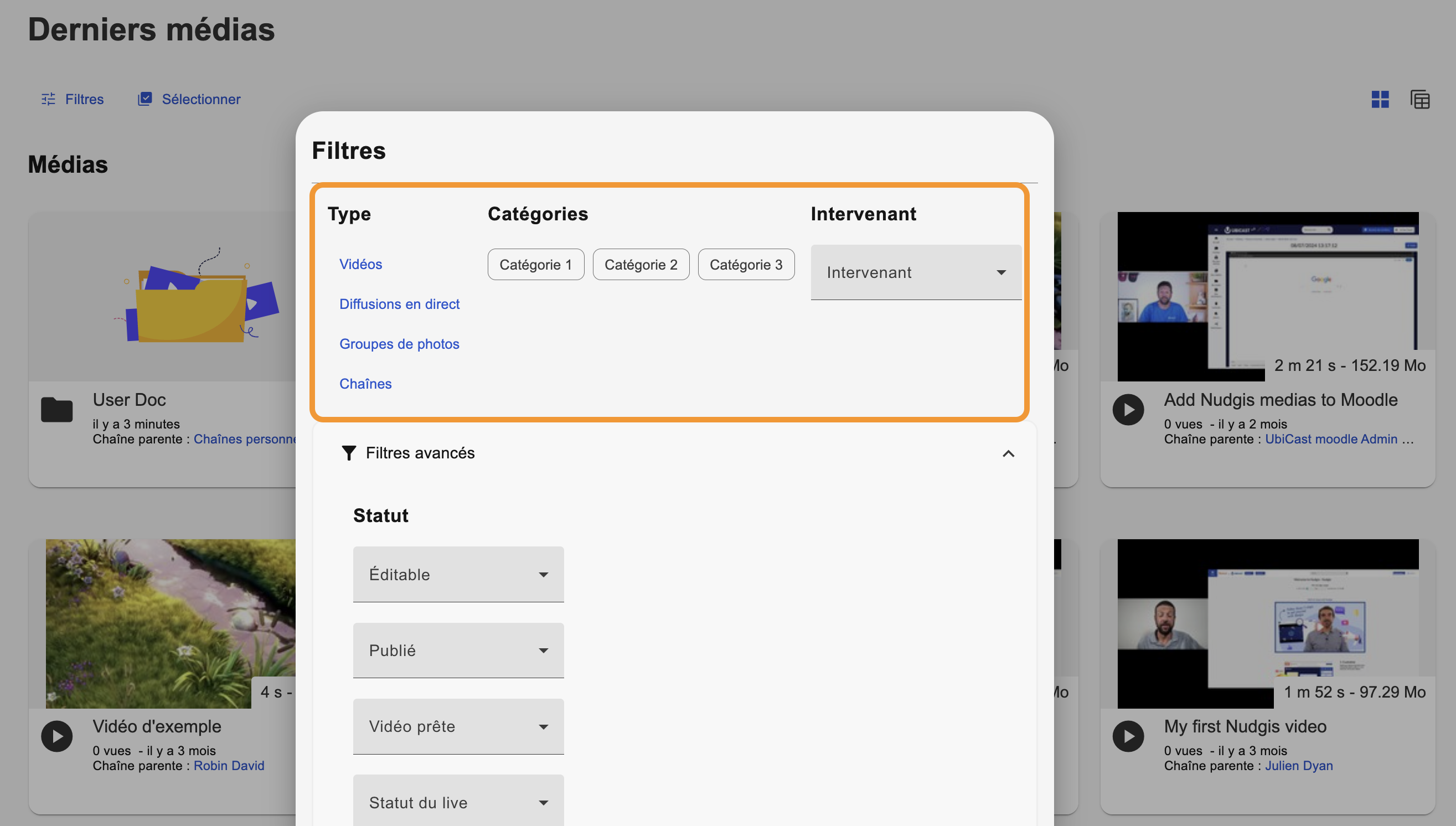The image size is (1456, 826).
Task: Select Diffusions en direct type filter
Action: pyautogui.click(x=399, y=304)
